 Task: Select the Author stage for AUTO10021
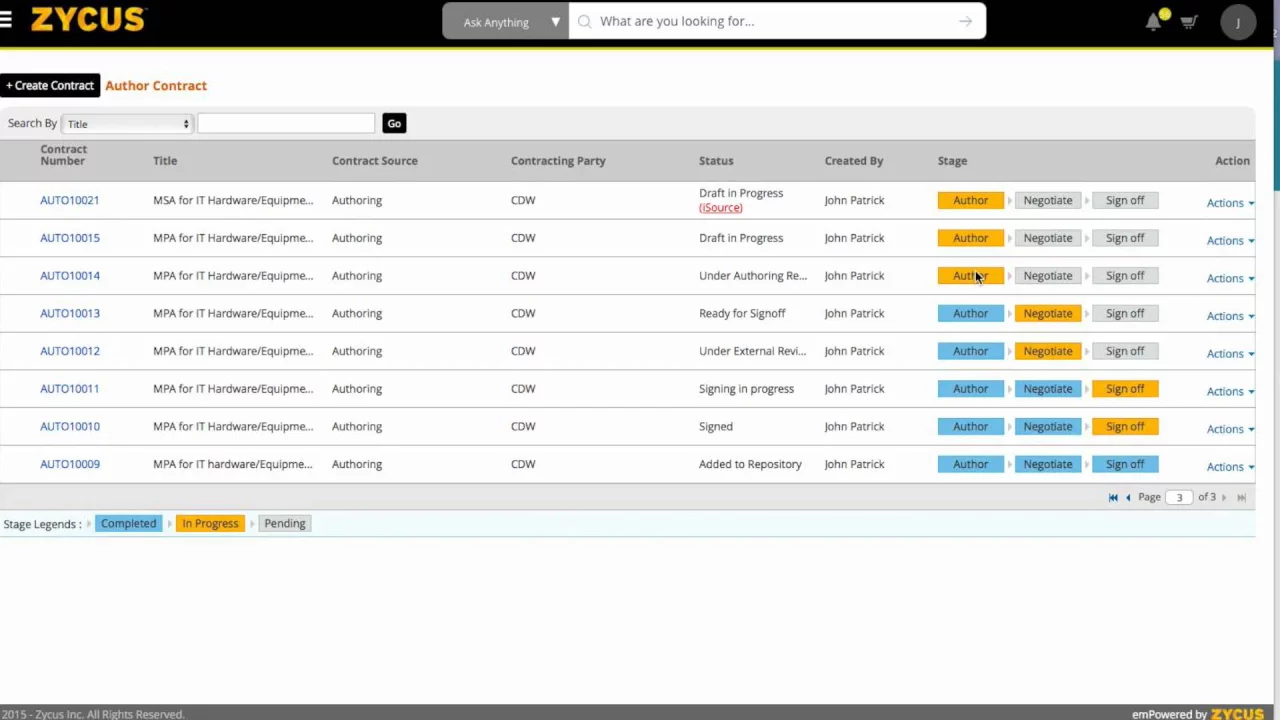970,200
